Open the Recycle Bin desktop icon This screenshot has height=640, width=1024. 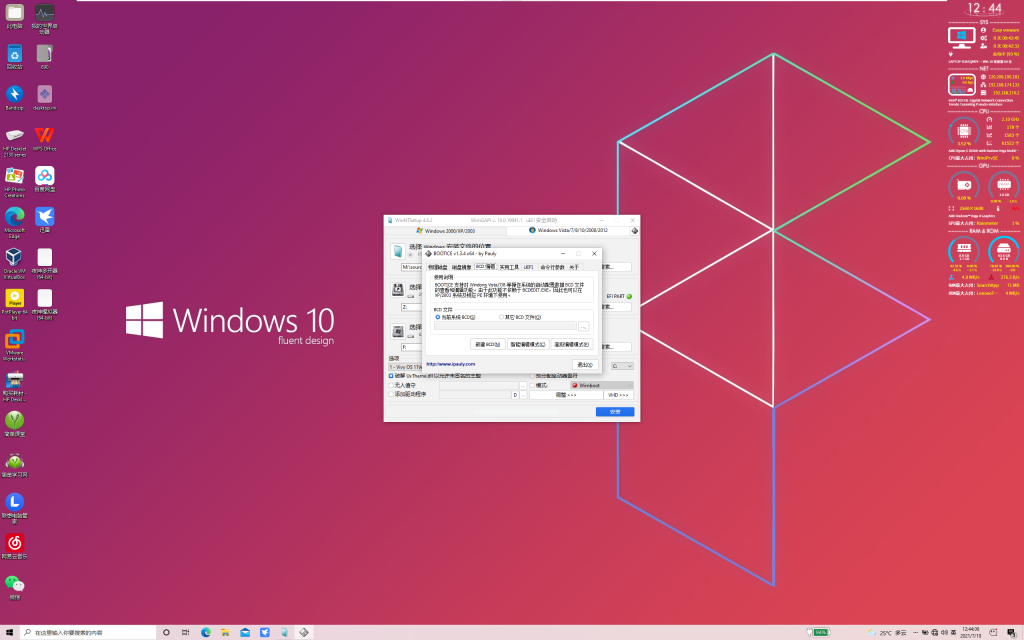(14, 57)
